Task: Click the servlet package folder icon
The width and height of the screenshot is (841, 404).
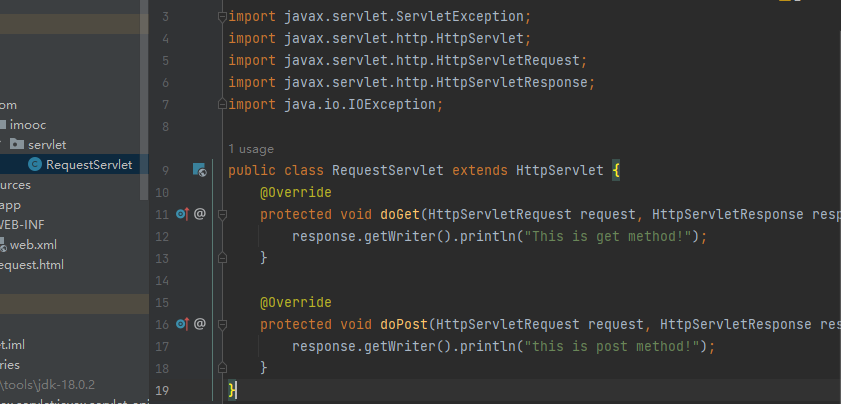Action: 17,145
